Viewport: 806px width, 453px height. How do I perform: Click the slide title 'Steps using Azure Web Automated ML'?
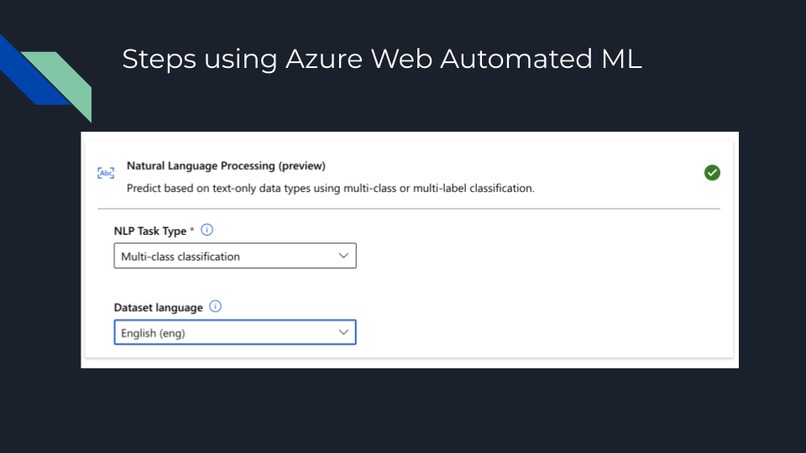[382, 59]
